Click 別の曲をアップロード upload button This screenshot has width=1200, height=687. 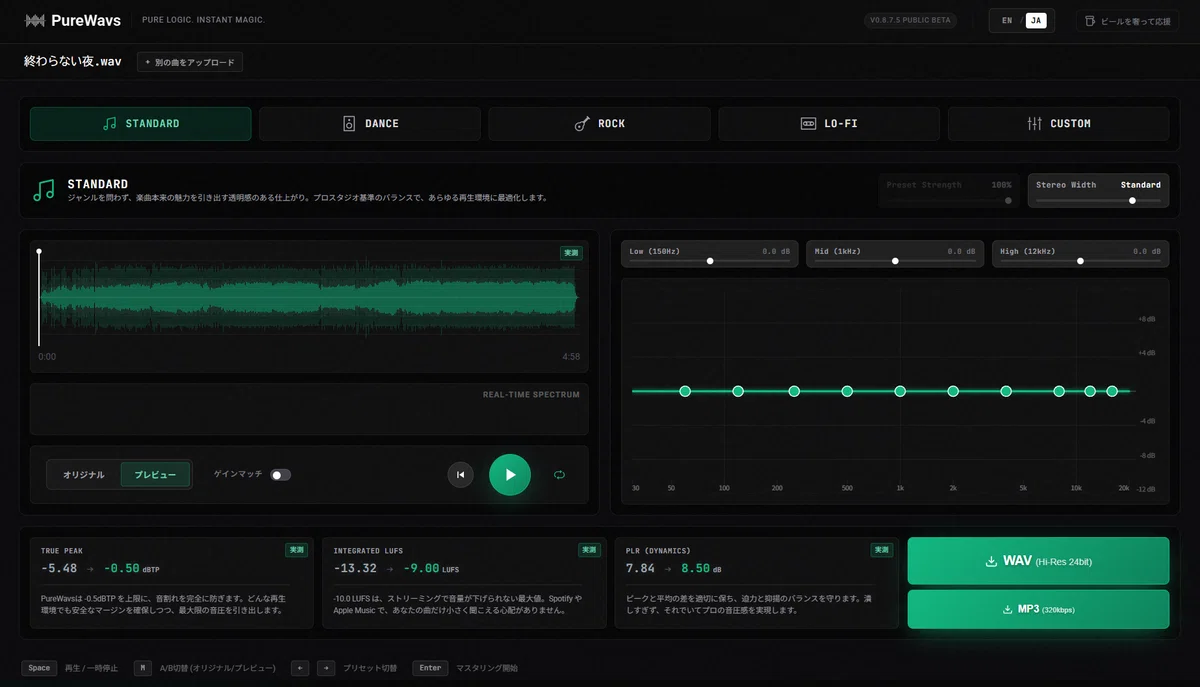click(190, 62)
